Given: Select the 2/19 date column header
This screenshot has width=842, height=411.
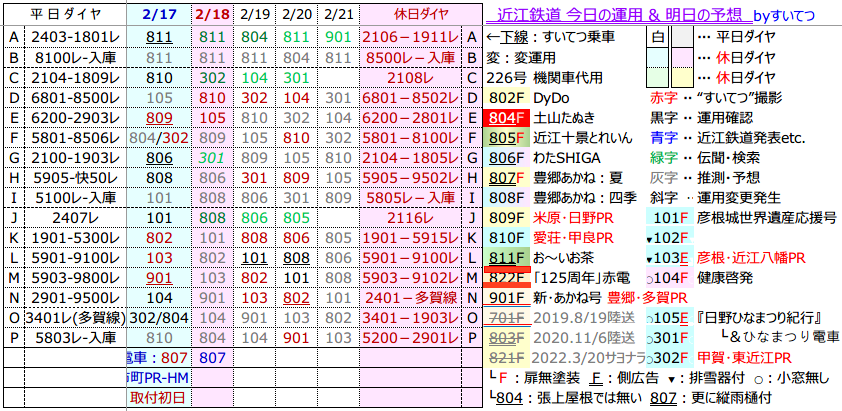Looking at the screenshot, I should (x=255, y=15).
